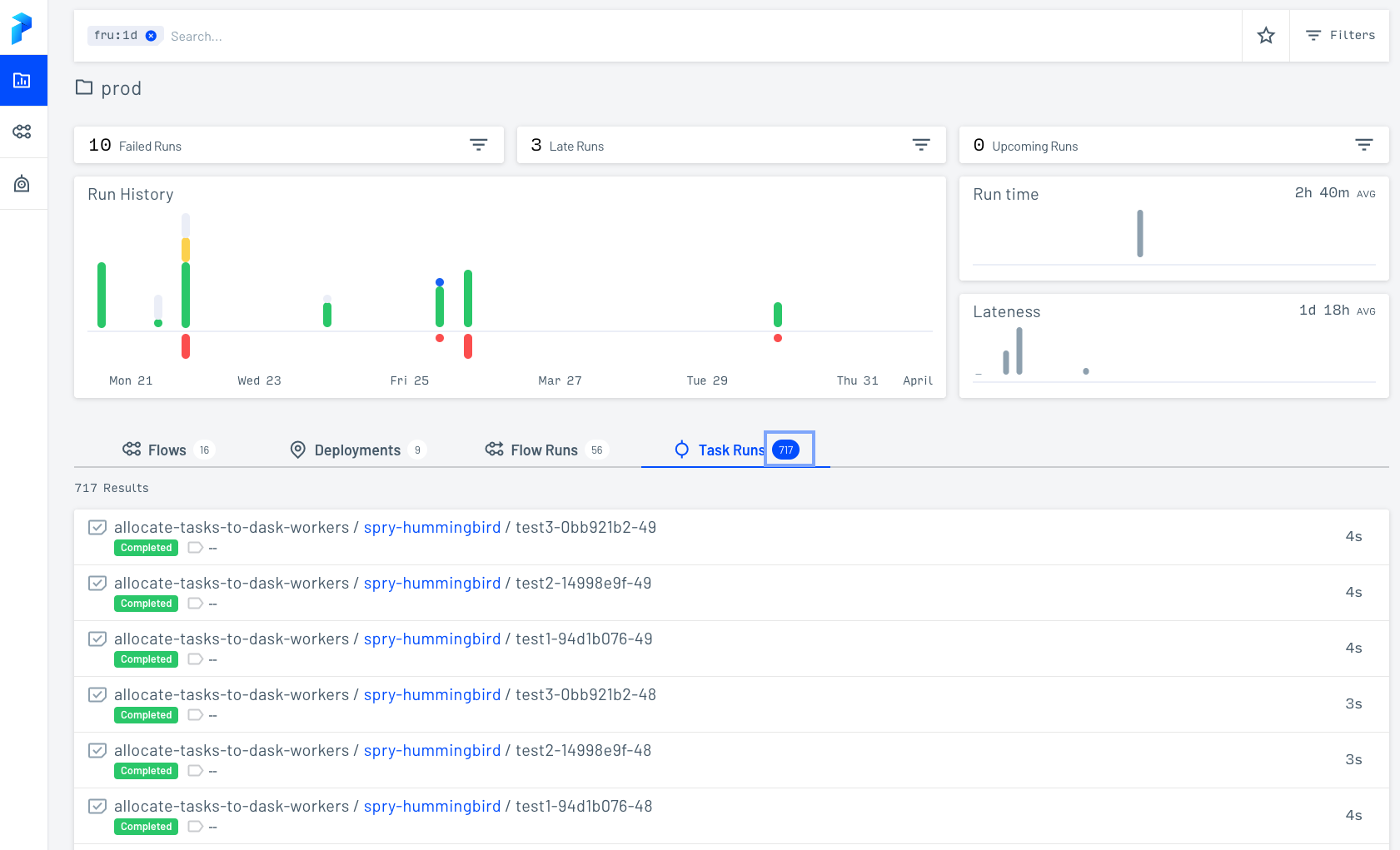This screenshot has height=850, width=1400.
Task: Click the Prefect logo
Action: [x=23, y=28]
